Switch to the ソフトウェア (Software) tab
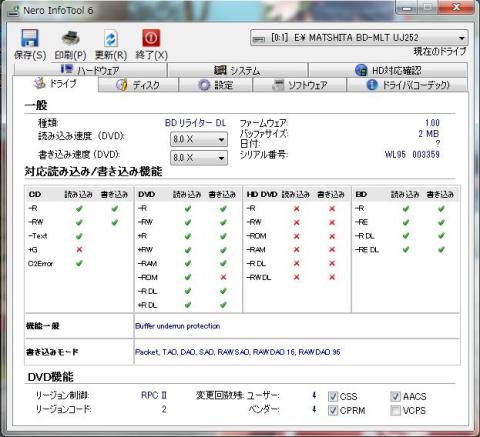 (x=300, y=85)
